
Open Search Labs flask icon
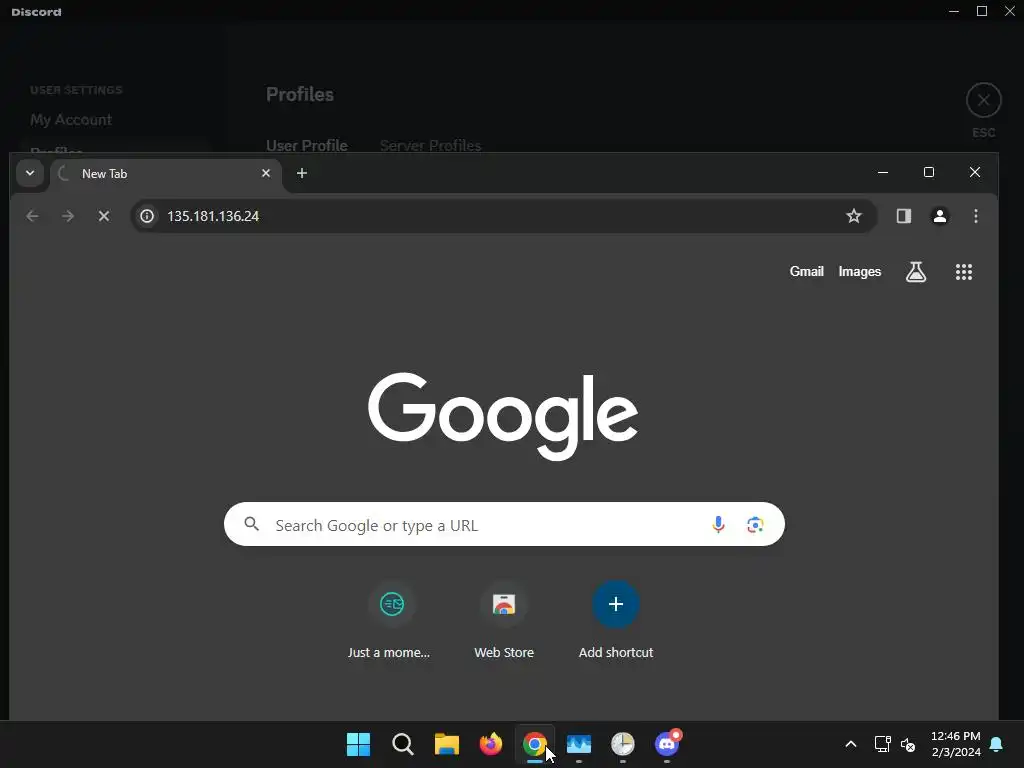[x=916, y=272]
